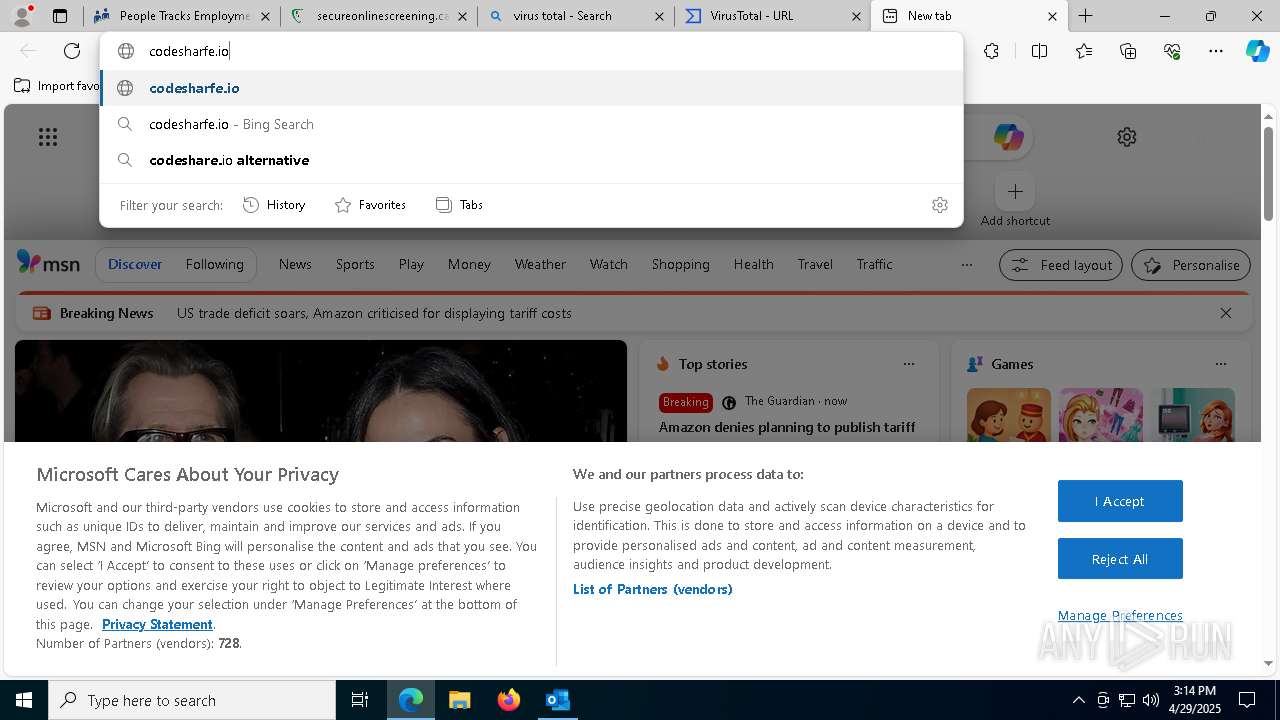1280x720 pixels.
Task: Open Games card options menu
Action: [1220, 364]
